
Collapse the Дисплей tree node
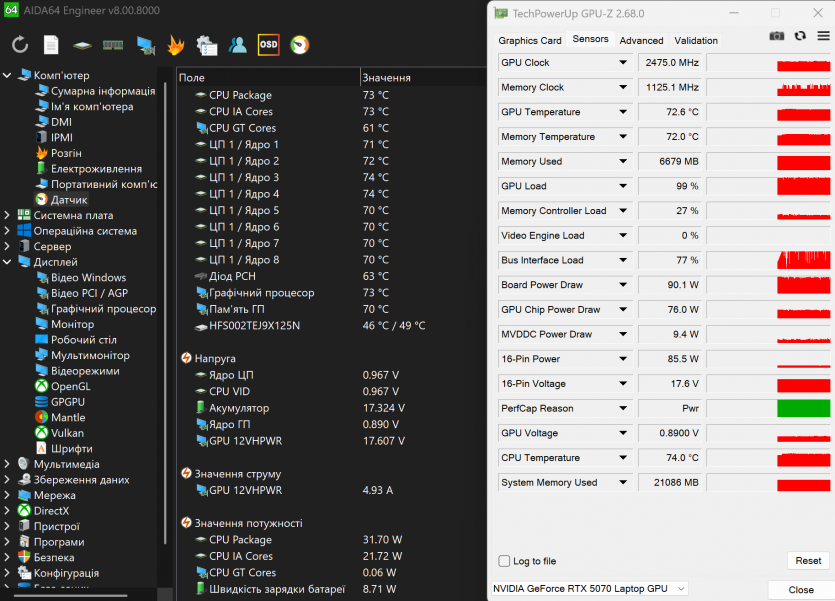tap(8, 262)
